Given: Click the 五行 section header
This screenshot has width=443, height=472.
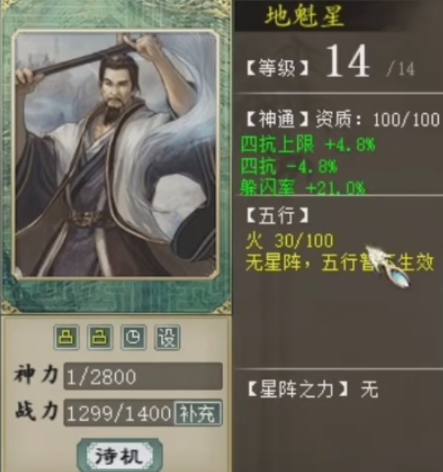Looking at the screenshot, I should [x=277, y=215].
